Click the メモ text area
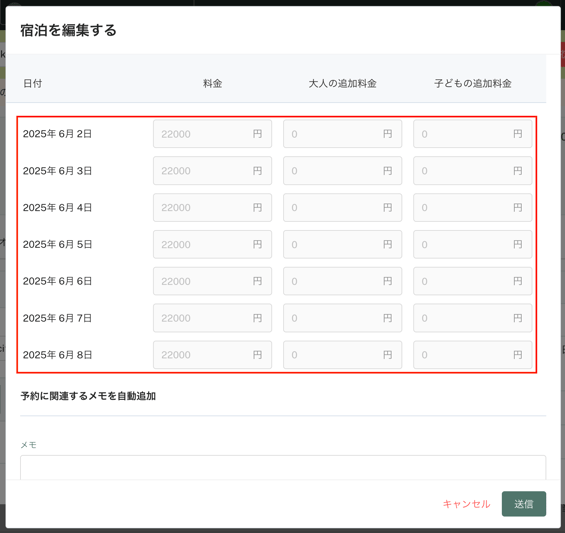565x533 pixels. (x=283, y=467)
